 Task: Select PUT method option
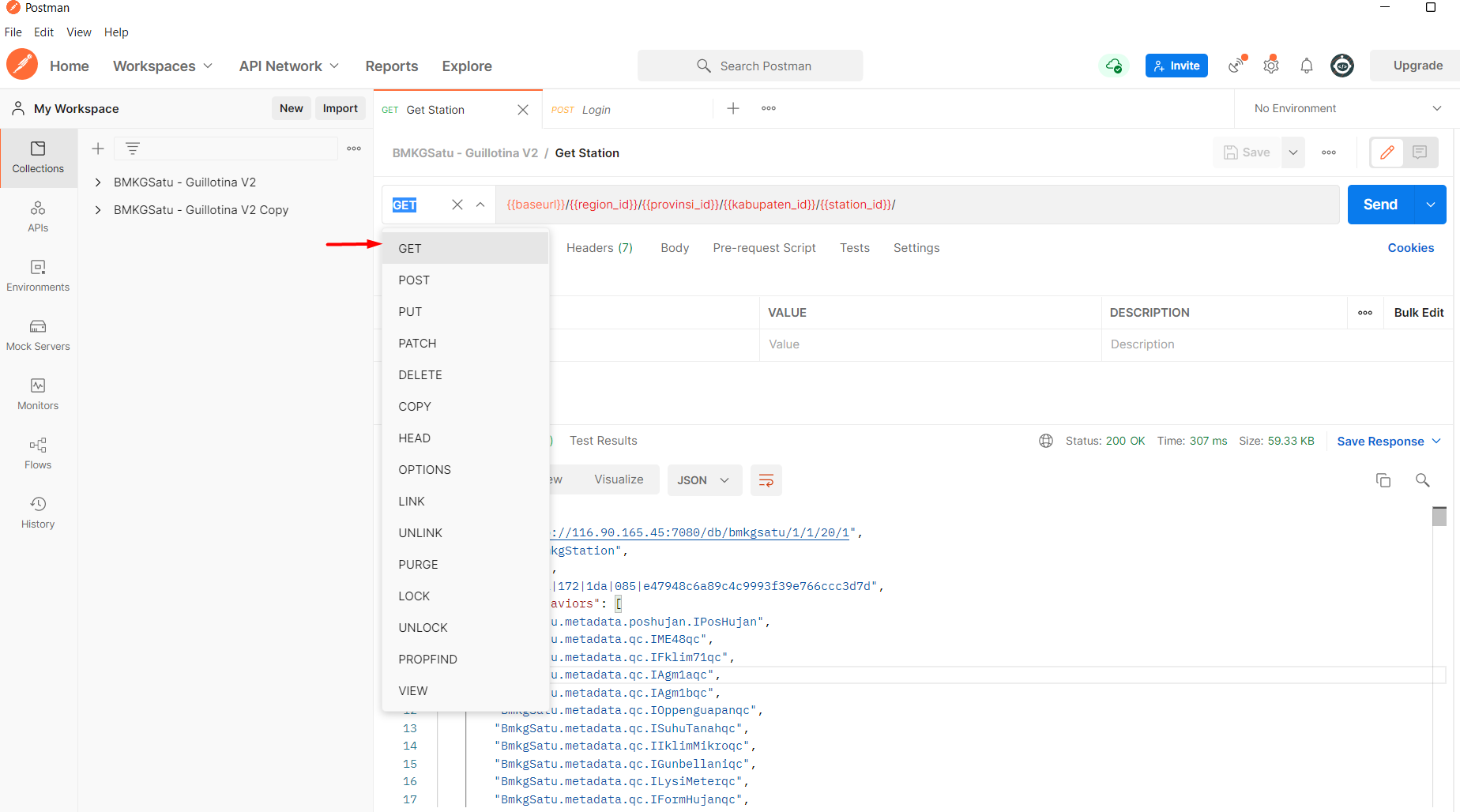coord(465,311)
